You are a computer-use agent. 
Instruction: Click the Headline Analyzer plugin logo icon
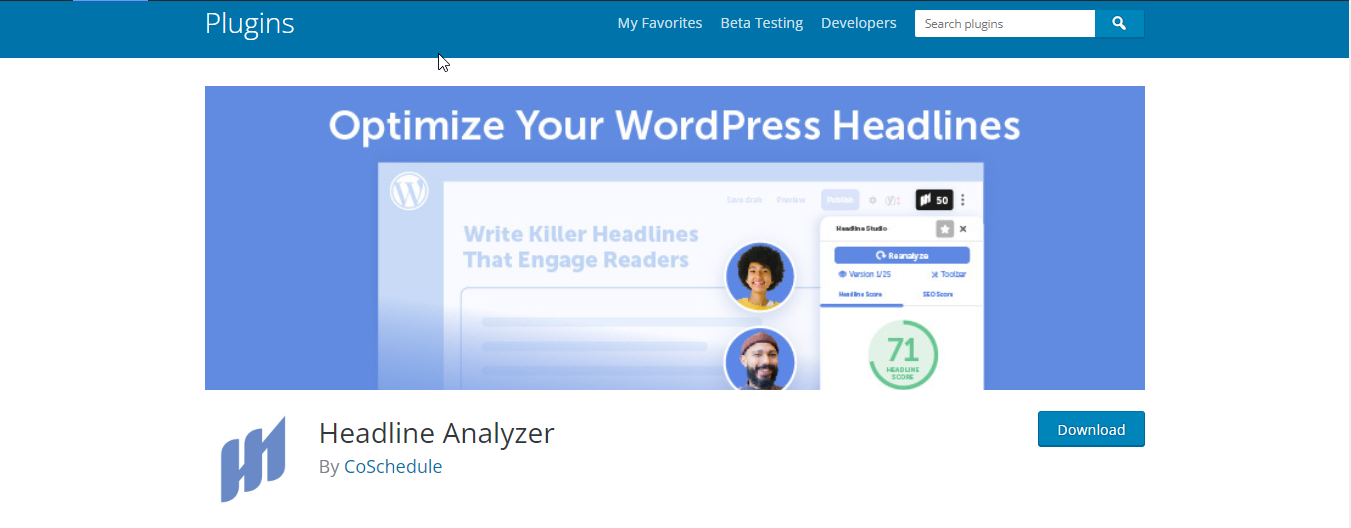[253, 459]
